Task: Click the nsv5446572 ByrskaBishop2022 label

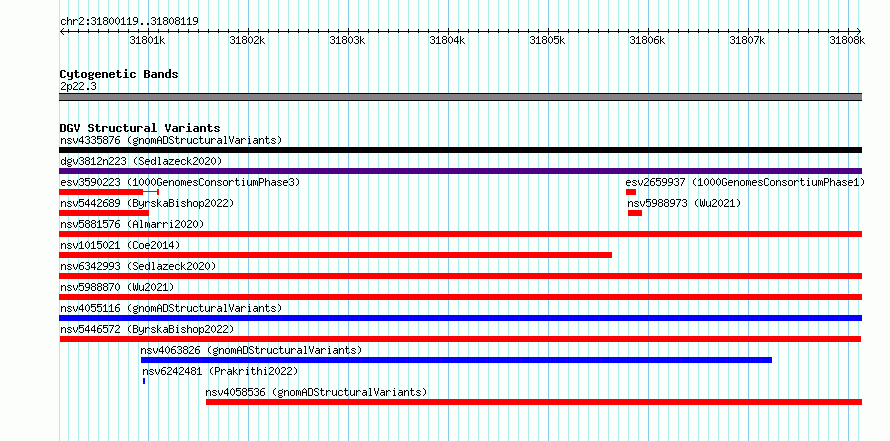Action: tap(147, 329)
